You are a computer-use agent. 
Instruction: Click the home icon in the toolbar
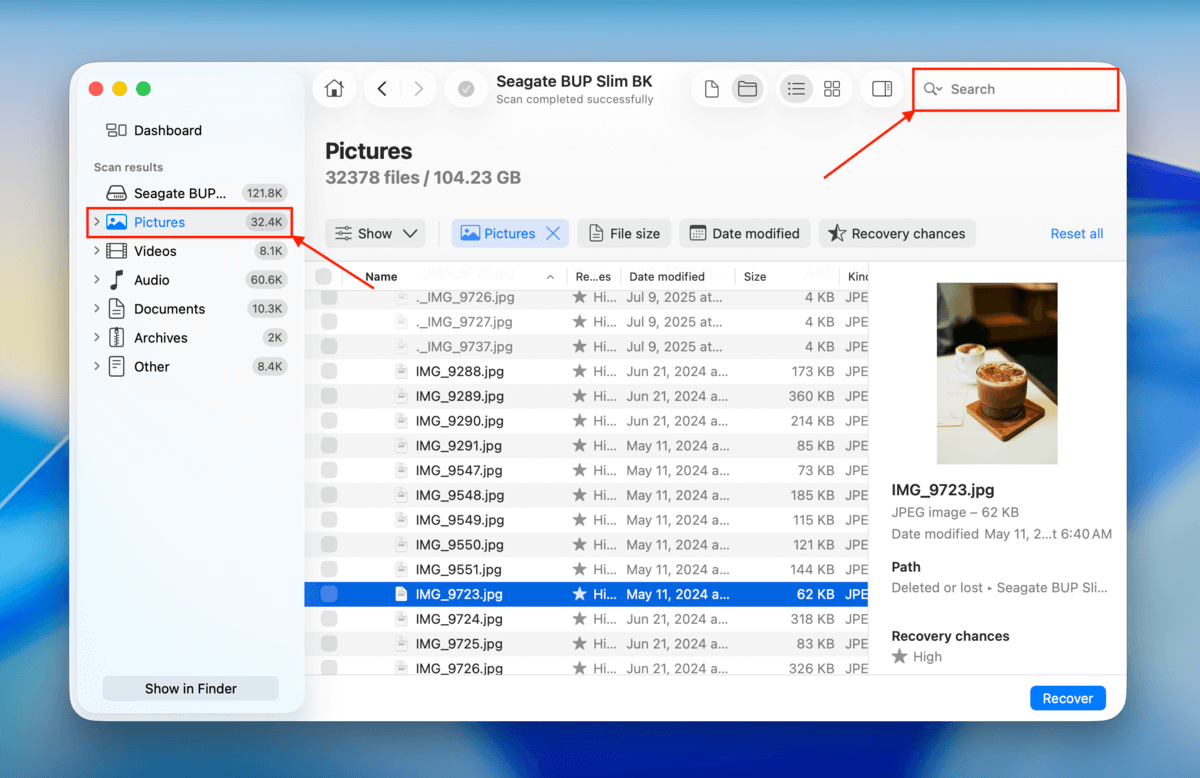[x=334, y=88]
